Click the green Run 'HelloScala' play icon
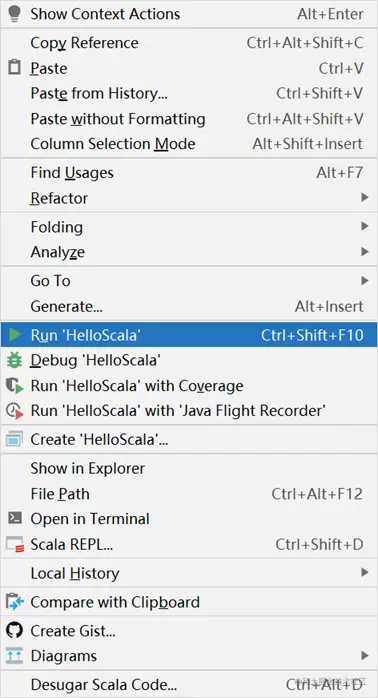This screenshot has width=378, height=698. [15, 335]
